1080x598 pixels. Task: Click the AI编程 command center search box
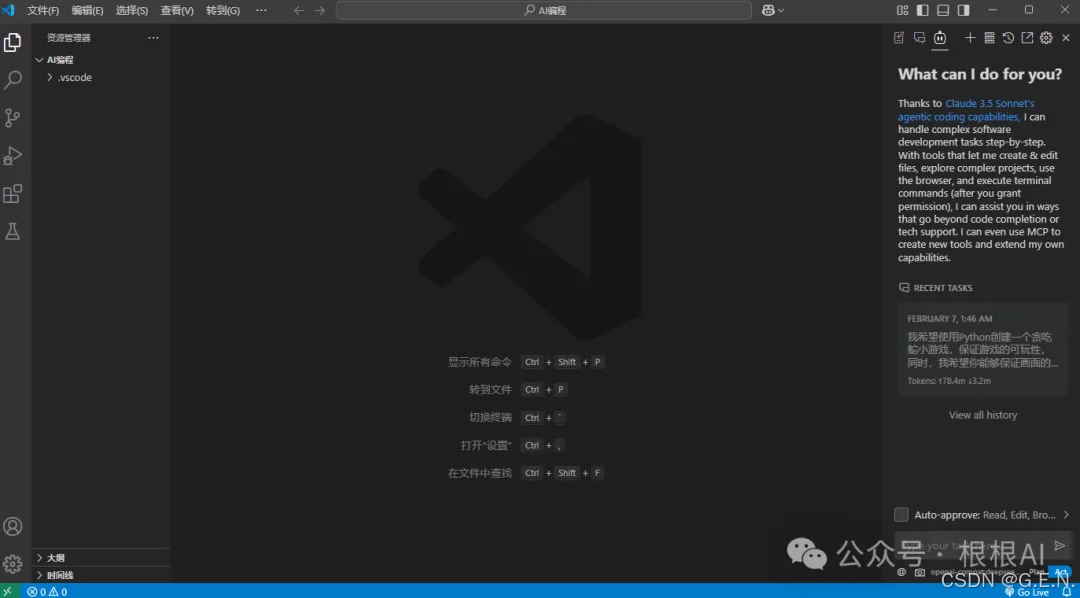click(543, 10)
